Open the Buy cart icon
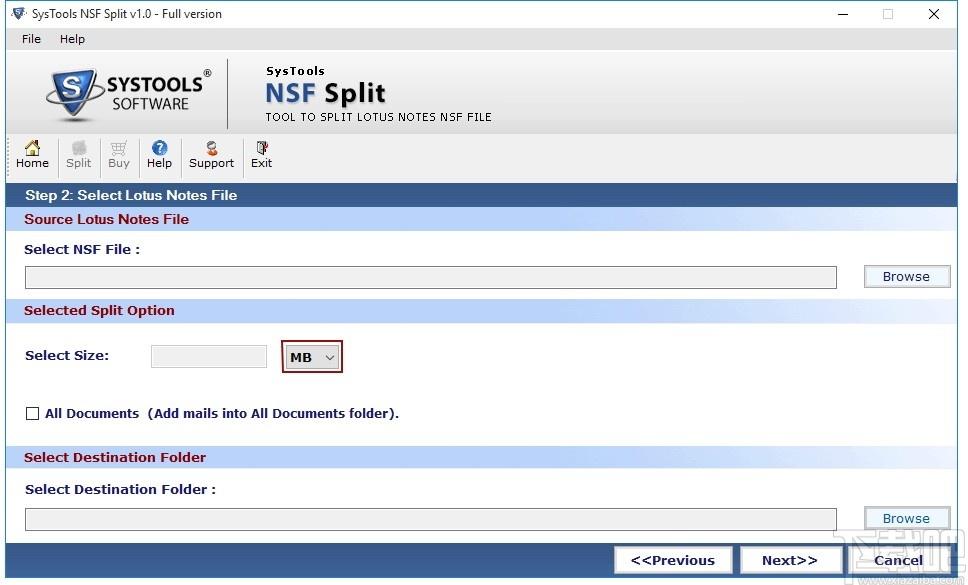This screenshot has width=968, height=585. click(119, 155)
